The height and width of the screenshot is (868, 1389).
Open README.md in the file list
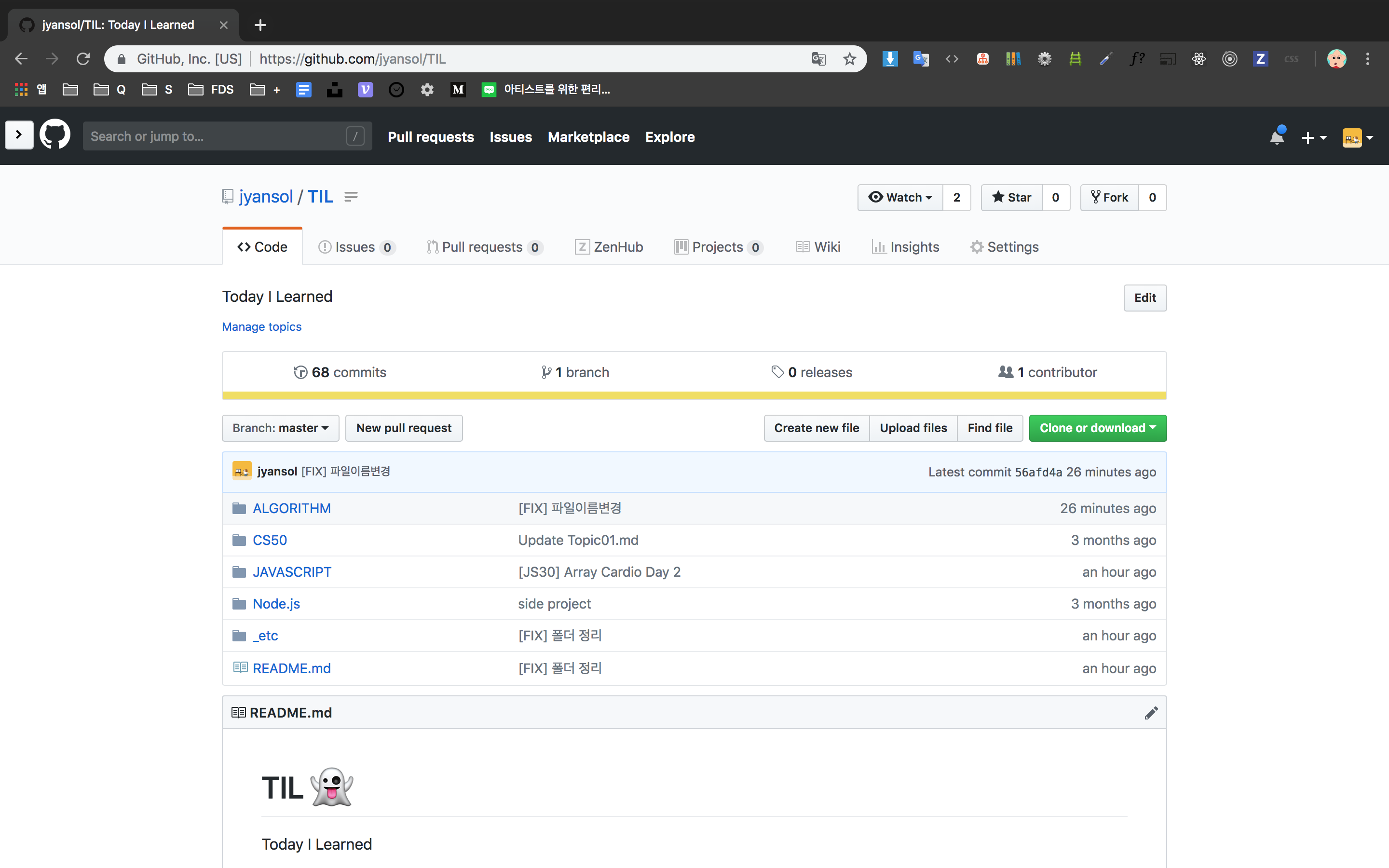[292, 668]
